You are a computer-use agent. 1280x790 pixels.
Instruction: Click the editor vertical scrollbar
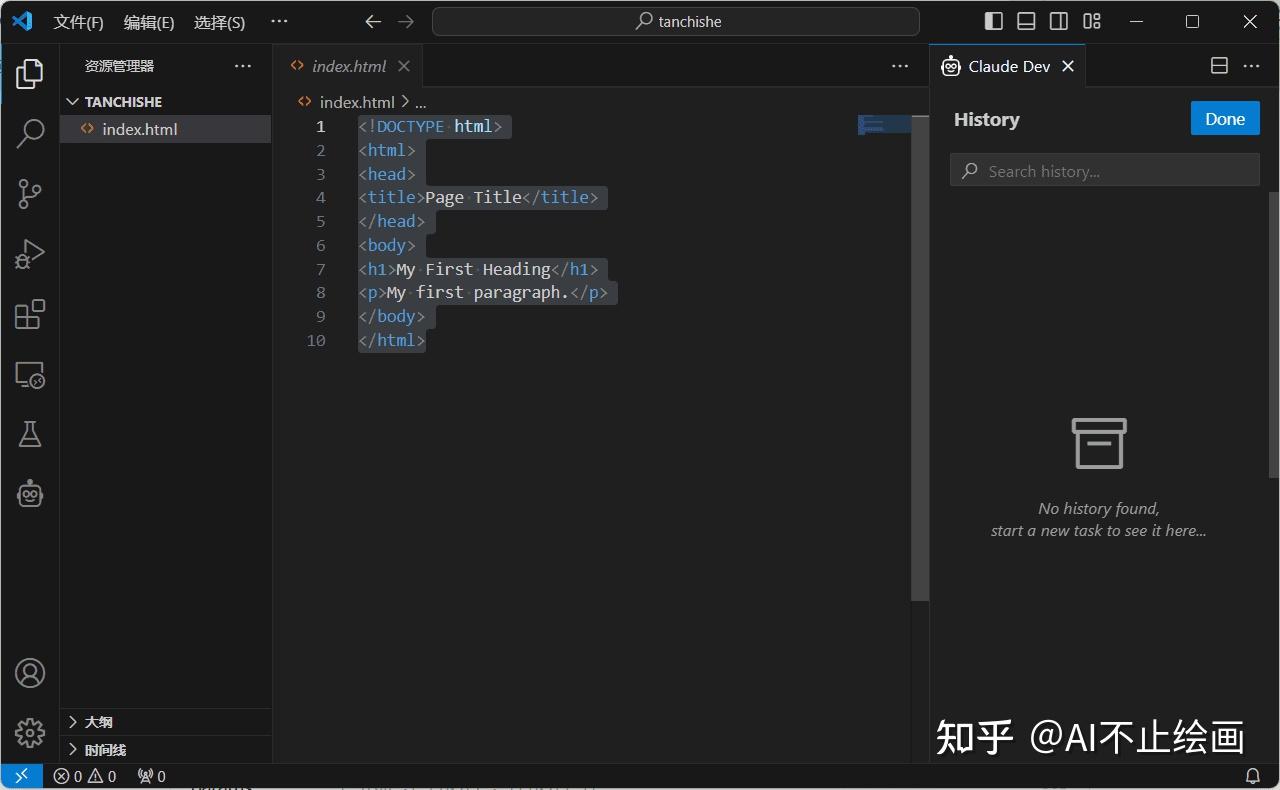tap(920, 358)
